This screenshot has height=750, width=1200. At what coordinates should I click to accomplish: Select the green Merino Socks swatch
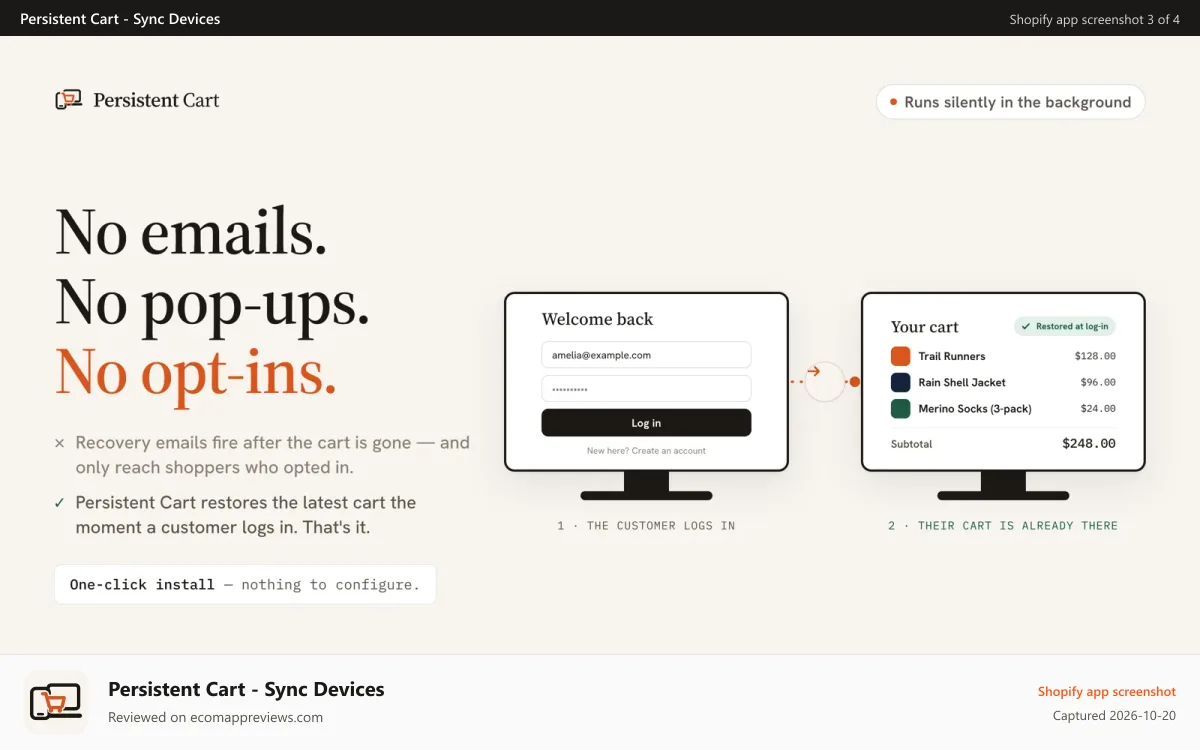(900, 408)
